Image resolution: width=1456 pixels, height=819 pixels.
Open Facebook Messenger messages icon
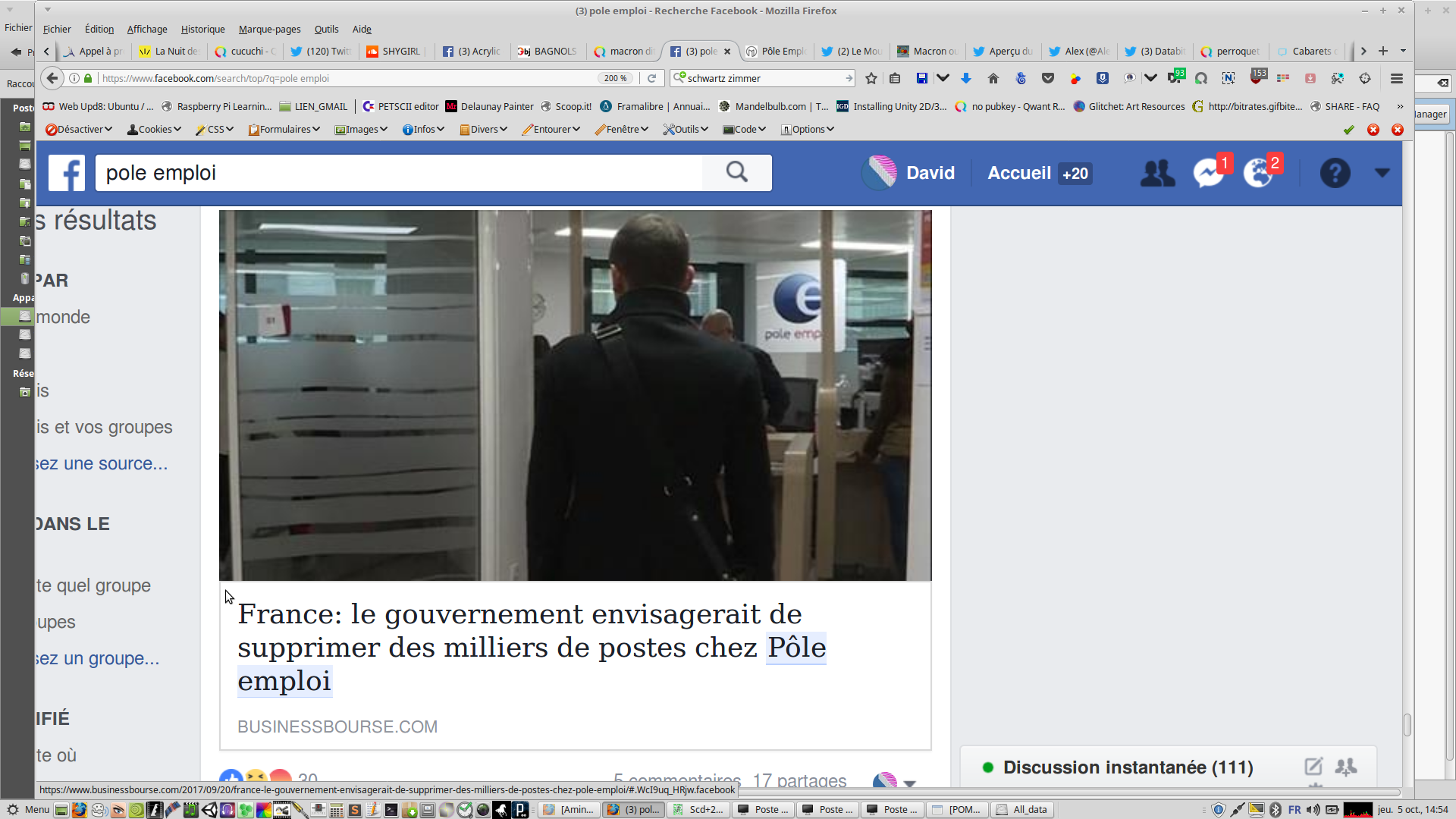[1208, 174]
